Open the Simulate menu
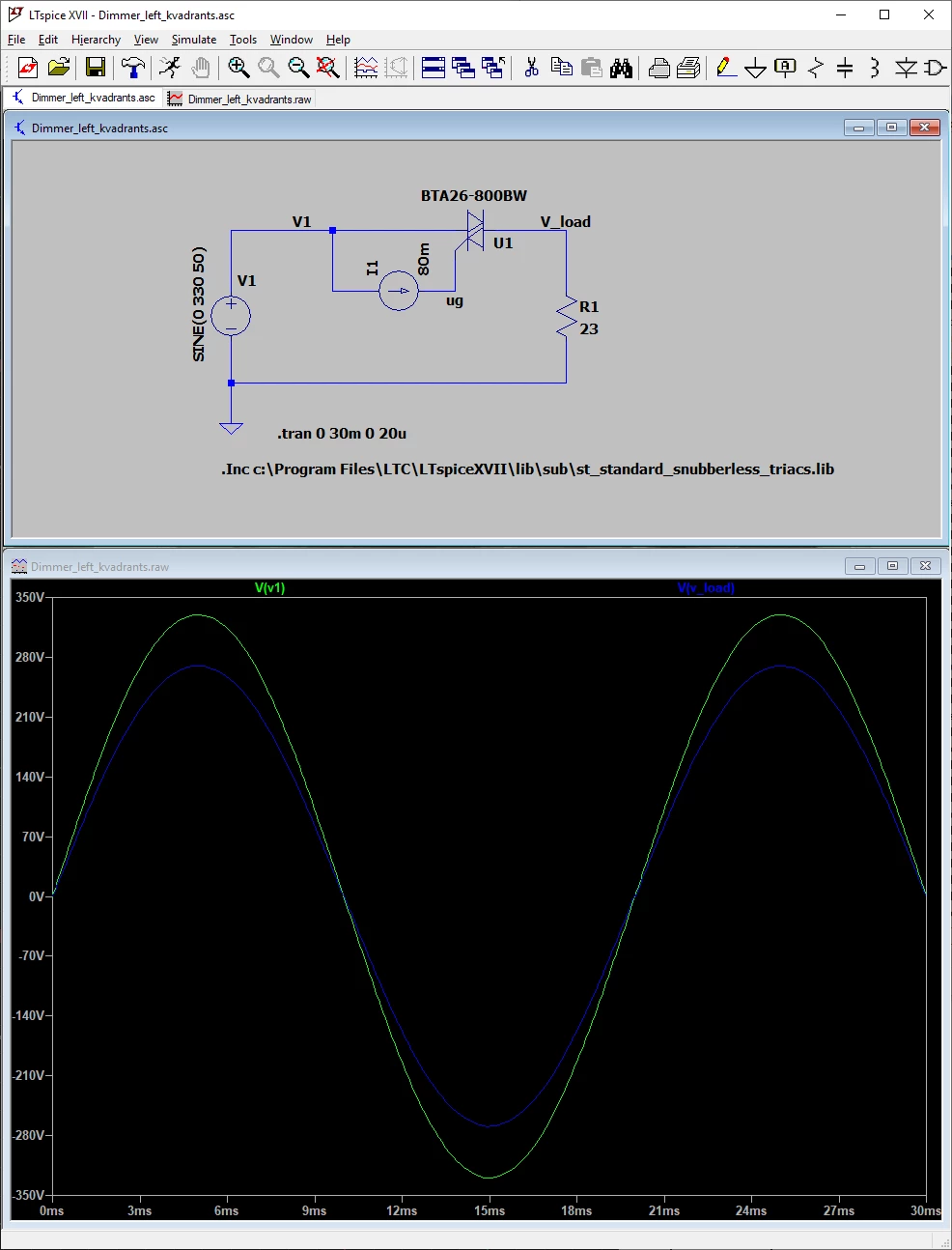Viewport: 952px width, 1250px height. pyautogui.click(x=194, y=40)
